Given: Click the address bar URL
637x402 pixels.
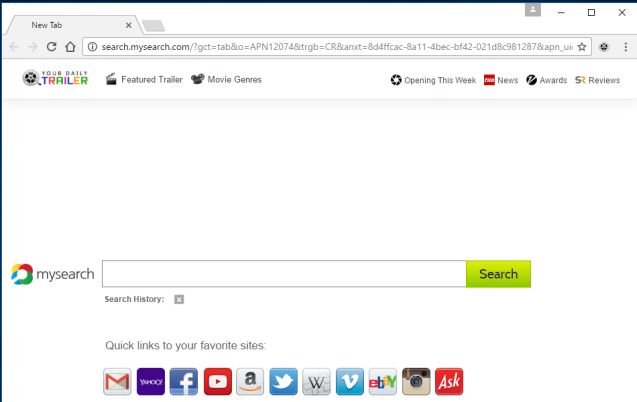Looking at the screenshot, I should click(336, 47).
